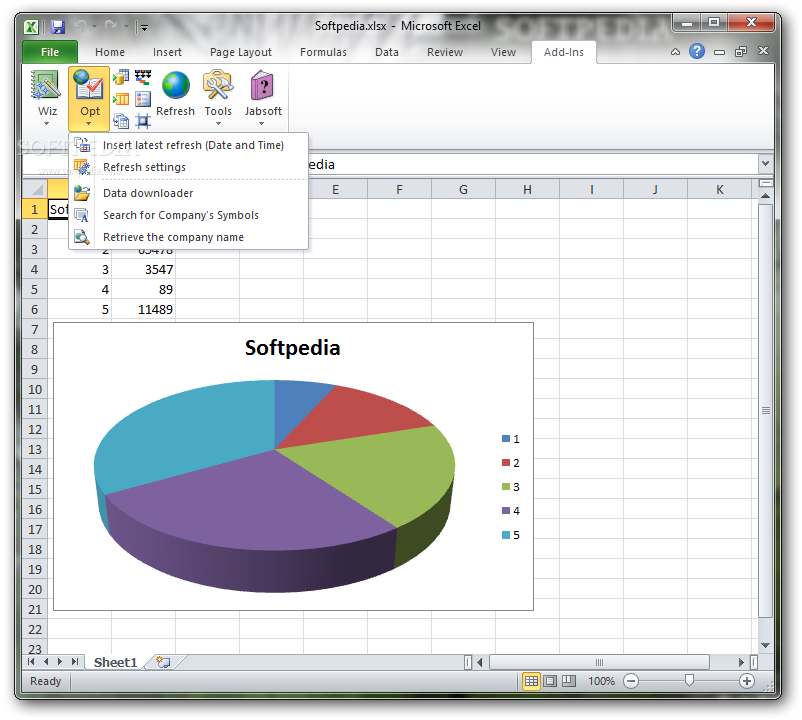
Task: Open the Page Layout ribbon tab
Action: [x=240, y=52]
